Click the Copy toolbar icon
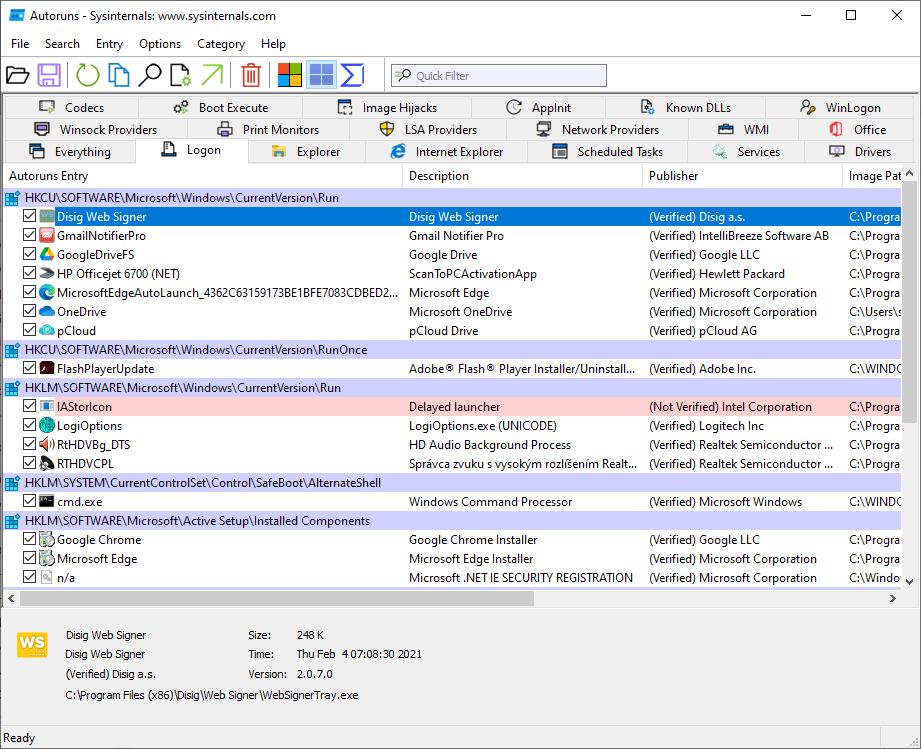Viewport: 921px width, 749px height. click(119, 75)
